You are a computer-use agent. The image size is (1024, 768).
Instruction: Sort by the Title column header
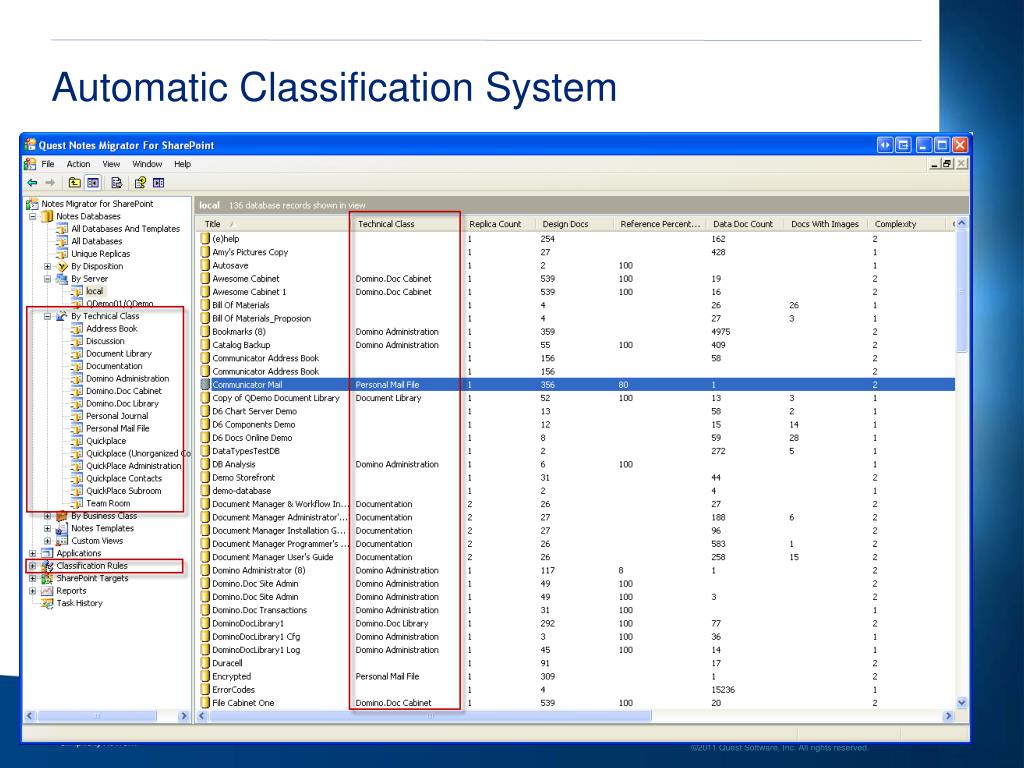coord(274,224)
